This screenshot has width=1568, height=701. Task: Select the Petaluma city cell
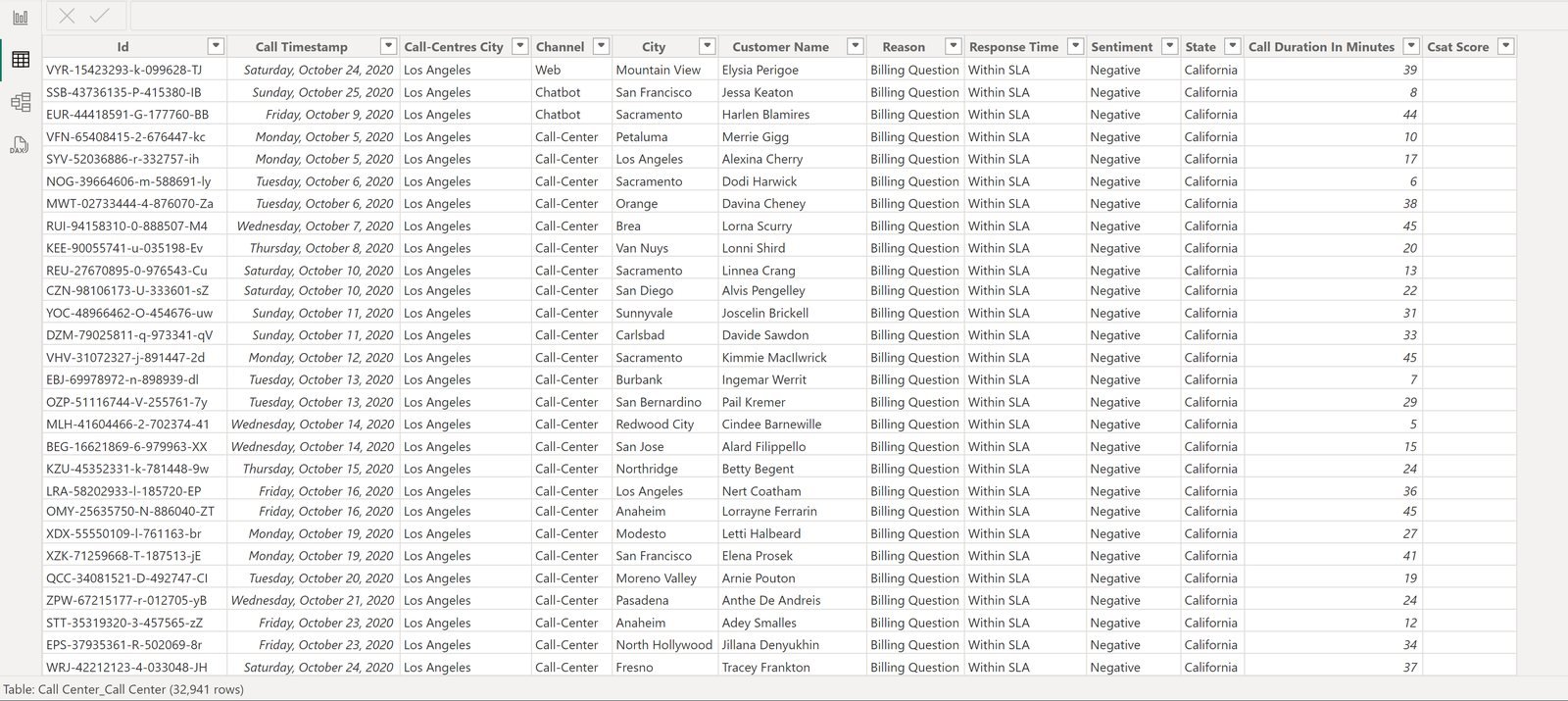[x=642, y=137]
